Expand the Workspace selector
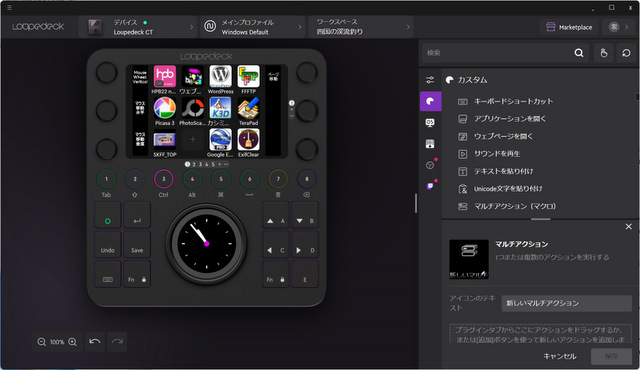 [361, 27]
